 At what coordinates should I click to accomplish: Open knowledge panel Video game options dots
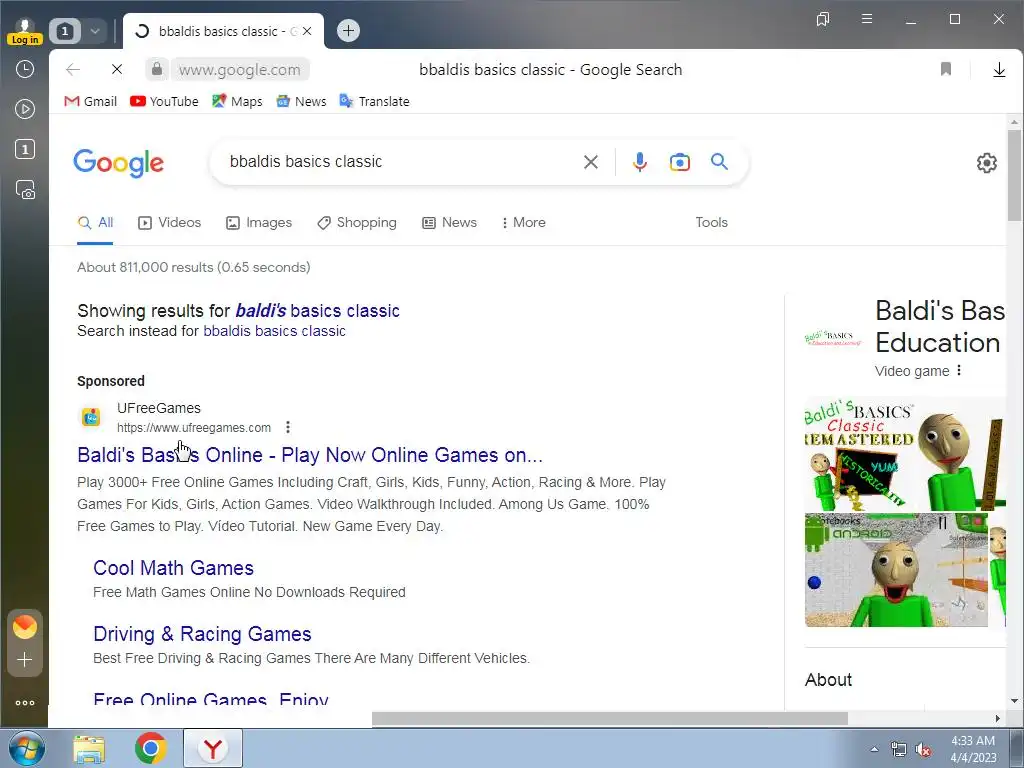click(959, 370)
